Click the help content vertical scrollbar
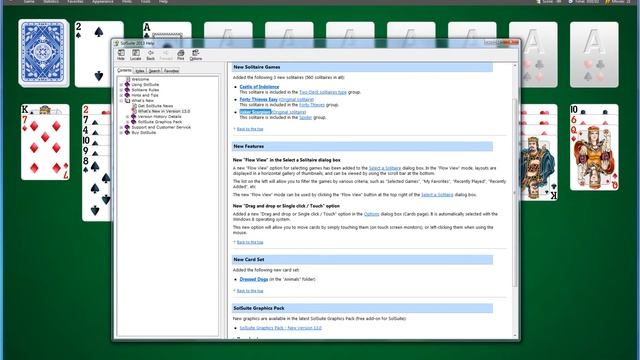Image resolution: width=640 pixels, height=360 pixels. [515, 192]
